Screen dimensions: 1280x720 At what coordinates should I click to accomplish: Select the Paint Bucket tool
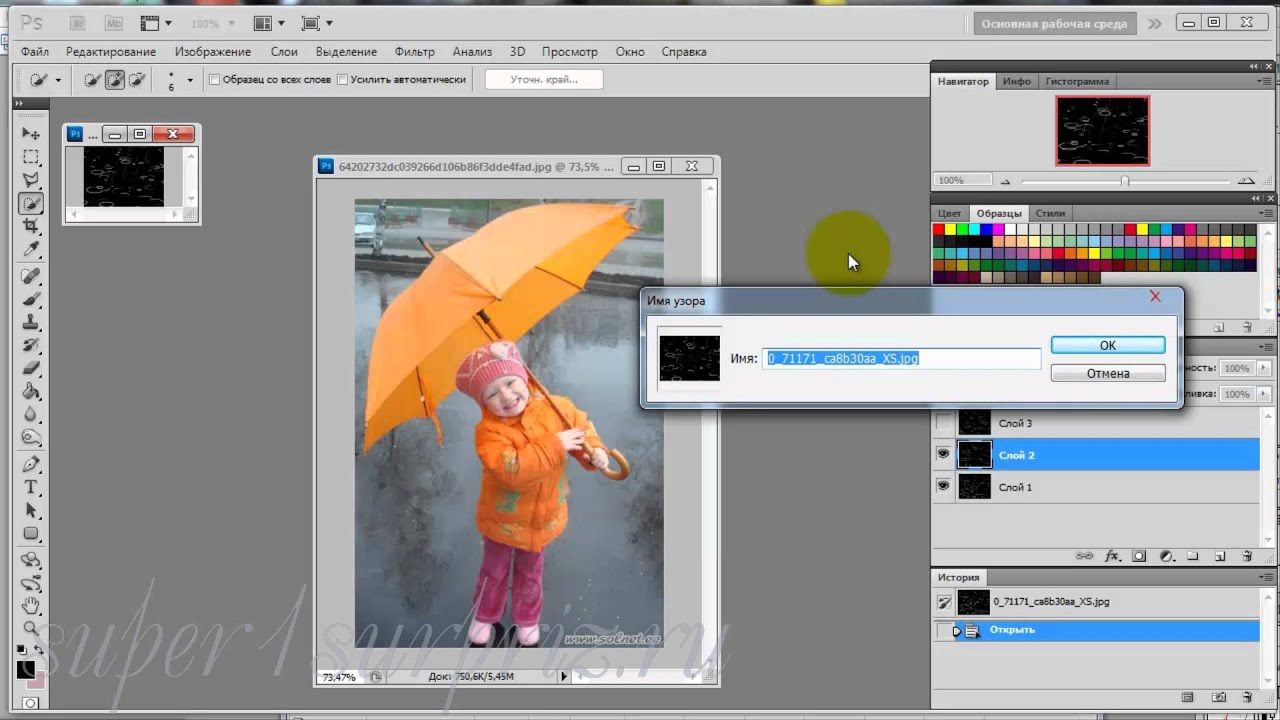point(31,391)
